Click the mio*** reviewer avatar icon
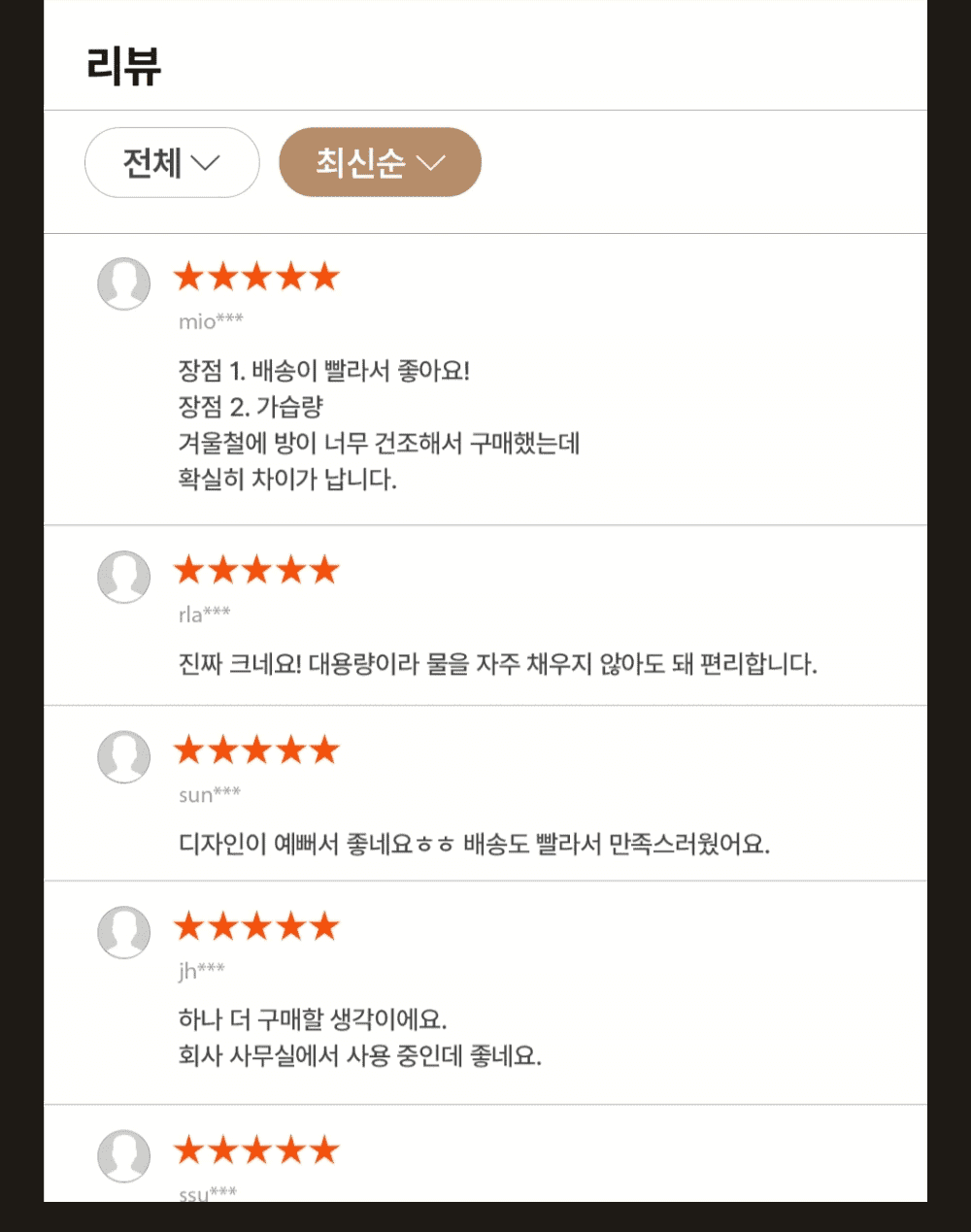Screen dimensions: 971x1232 tap(124, 283)
